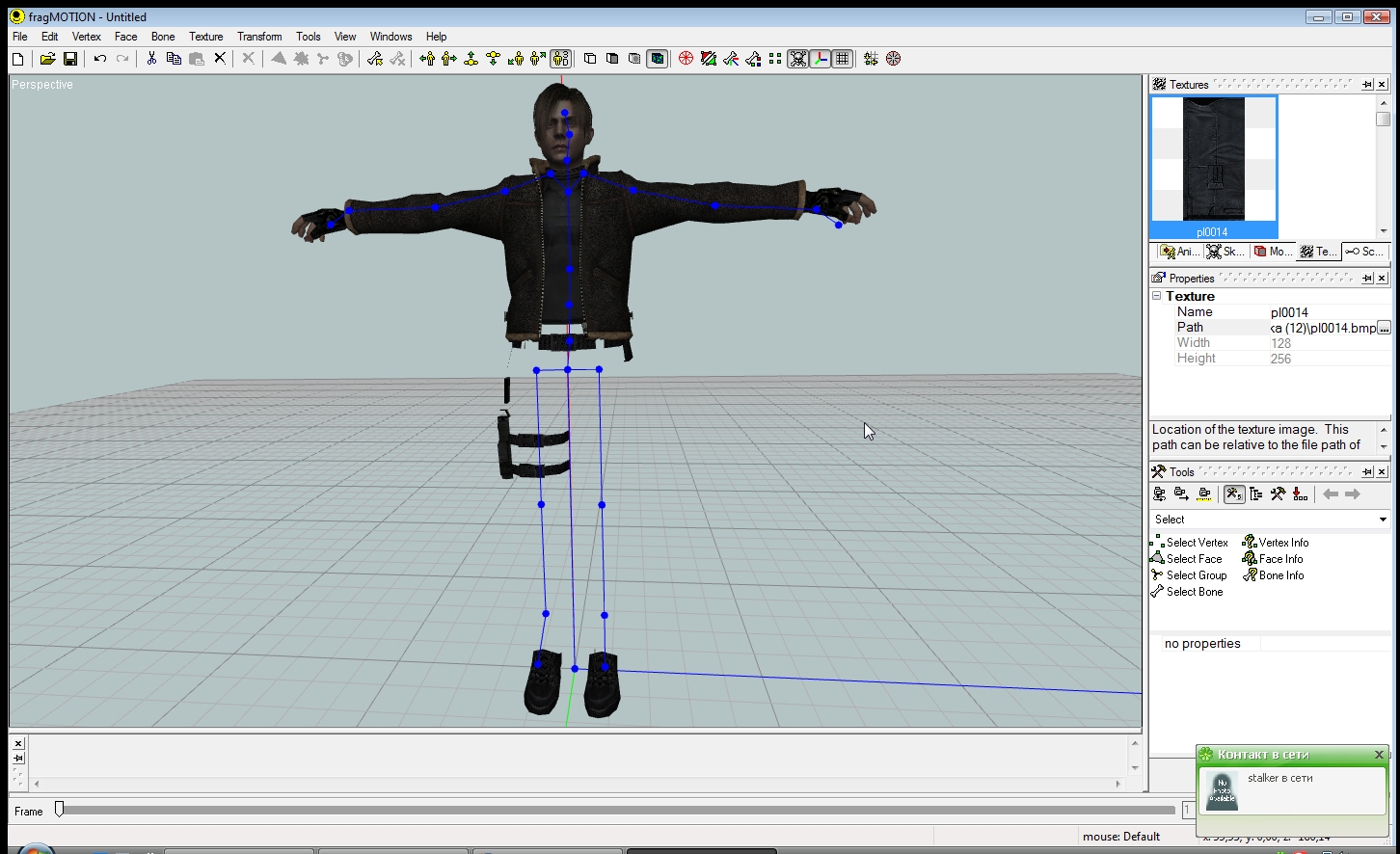Viewport: 1400px width, 854px height.
Task: Toggle skeleton display skull icon in toolbar
Action: (x=797, y=59)
